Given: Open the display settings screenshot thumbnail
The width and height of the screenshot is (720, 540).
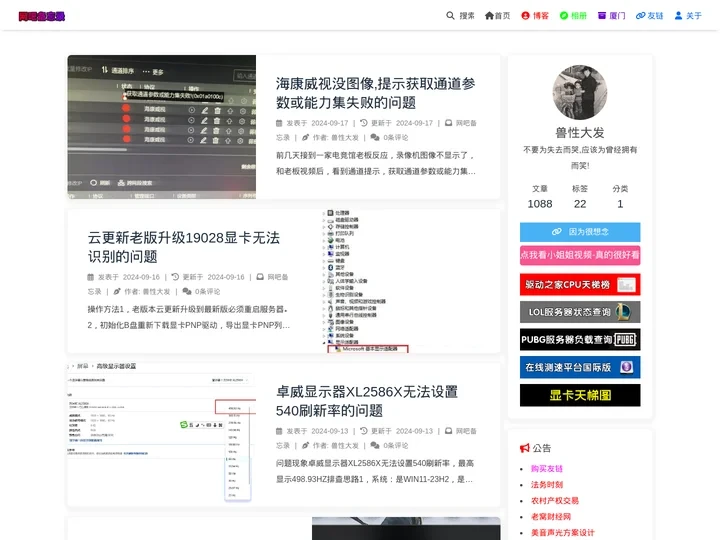Looking at the screenshot, I should 162,435.
